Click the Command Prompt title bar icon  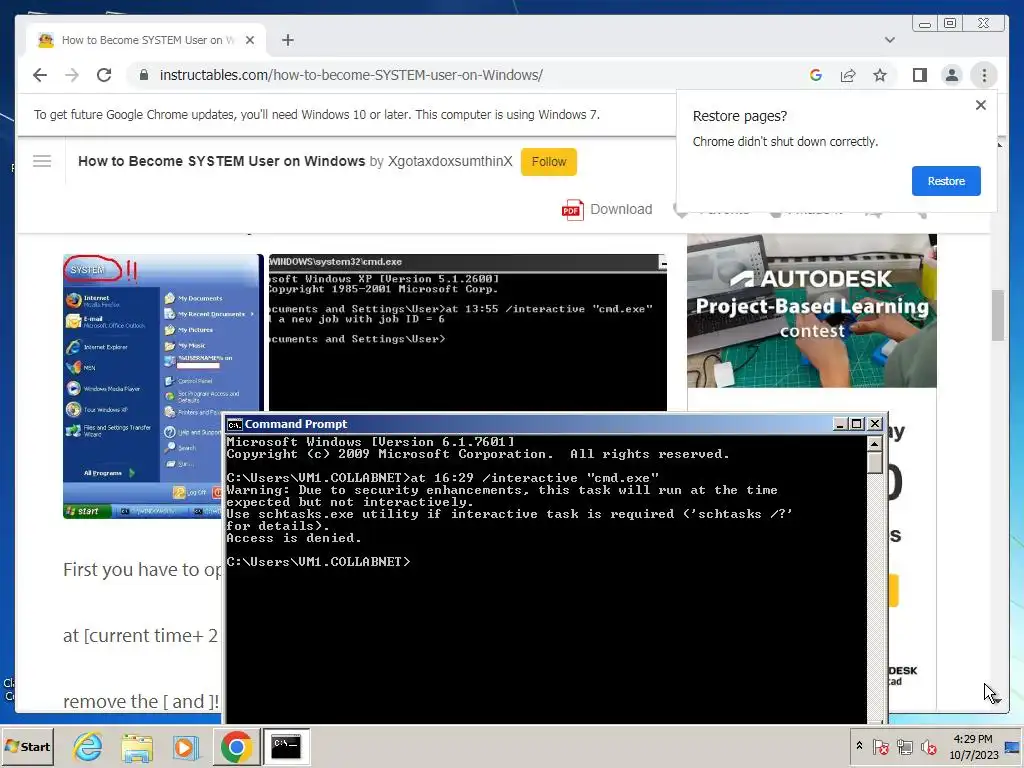tap(234, 424)
